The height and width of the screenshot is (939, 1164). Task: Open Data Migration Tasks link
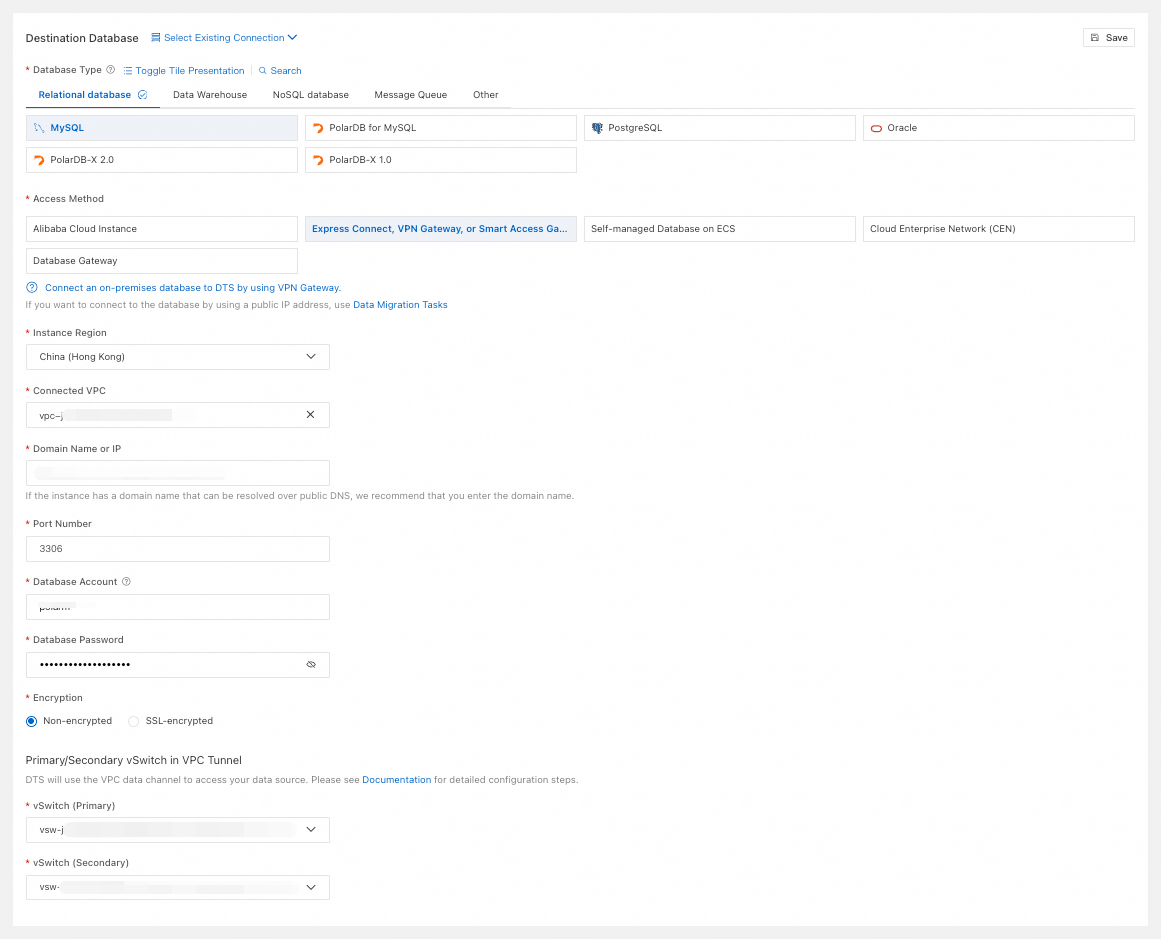point(401,305)
